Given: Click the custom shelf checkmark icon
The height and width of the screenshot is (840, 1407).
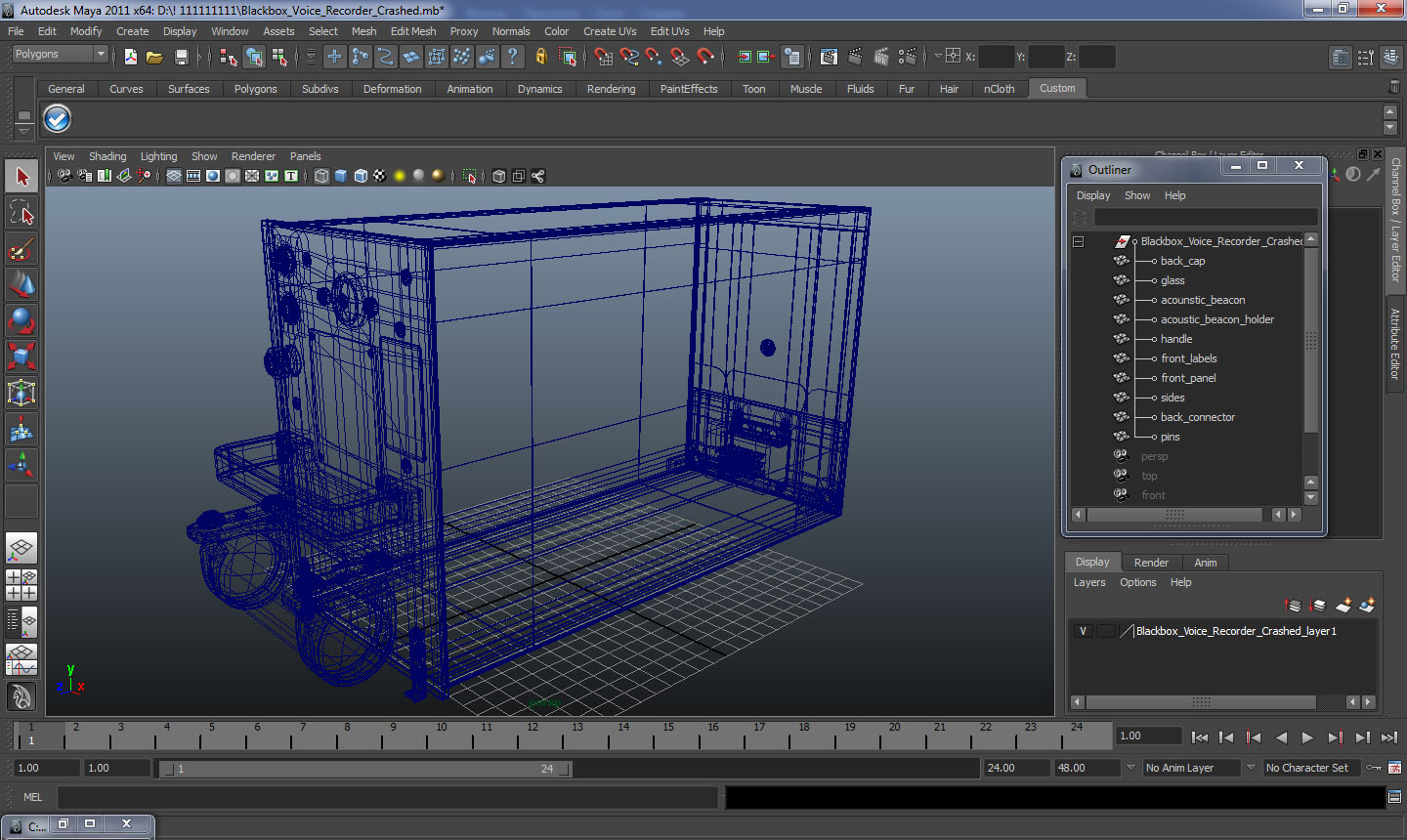Looking at the screenshot, I should tap(58, 119).
